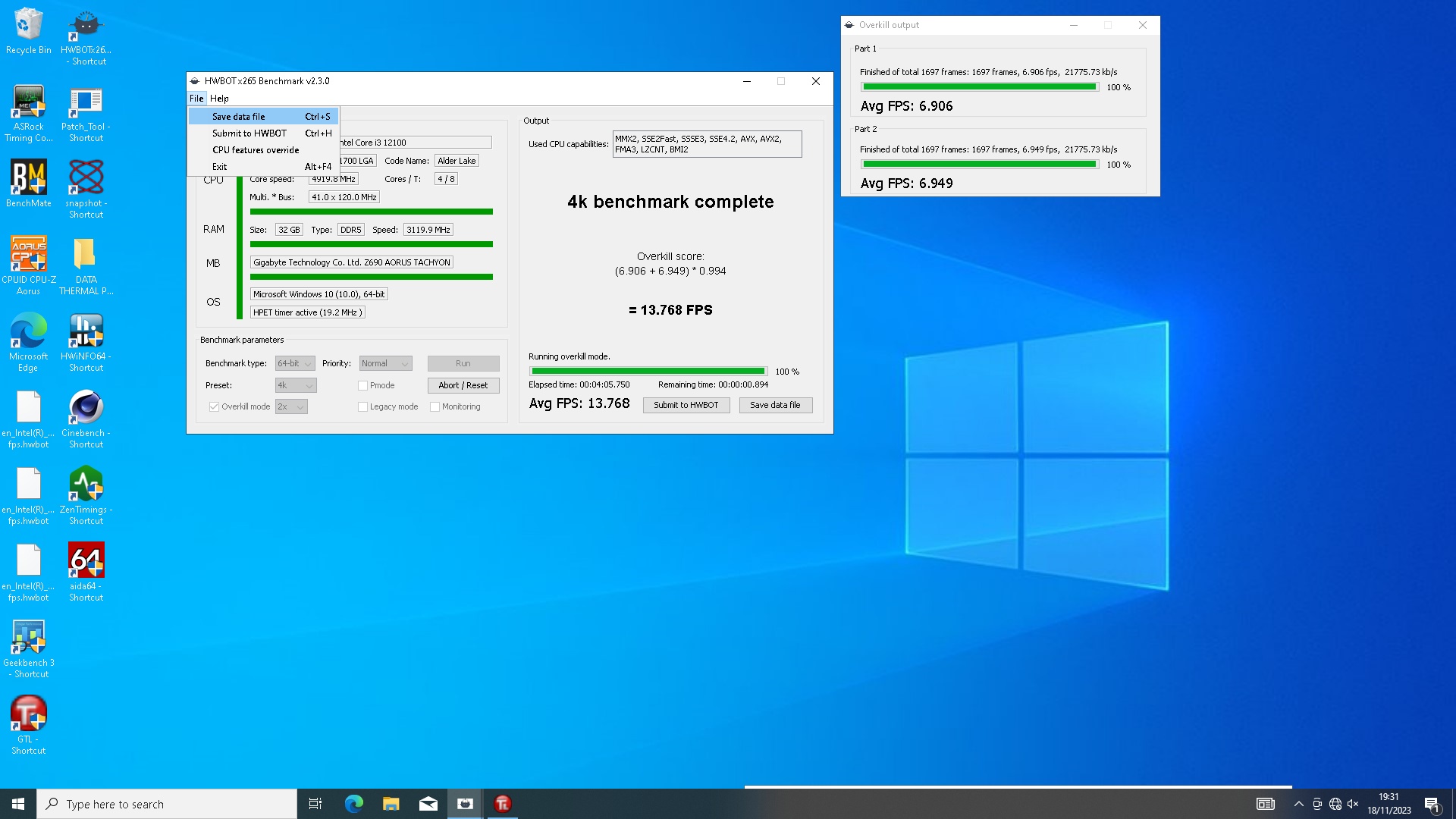This screenshot has height=819, width=1456.
Task: Click the Code Name Alder Lake field
Action: (x=457, y=161)
